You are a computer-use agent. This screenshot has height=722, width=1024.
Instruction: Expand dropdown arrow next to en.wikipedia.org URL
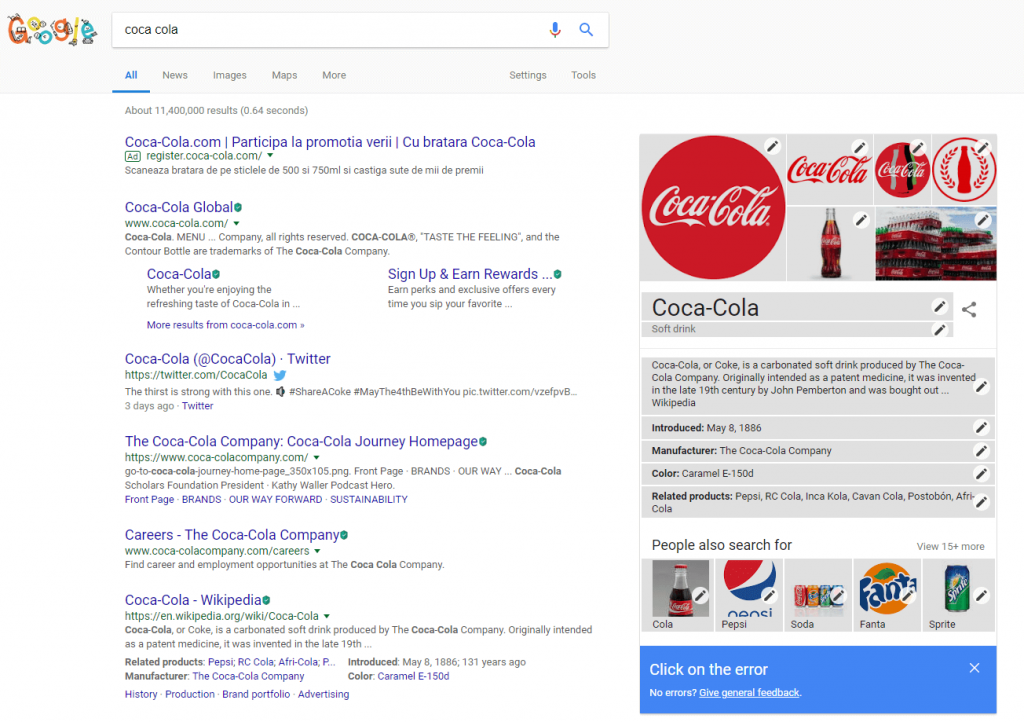pyautogui.click(x=327, y=616)
